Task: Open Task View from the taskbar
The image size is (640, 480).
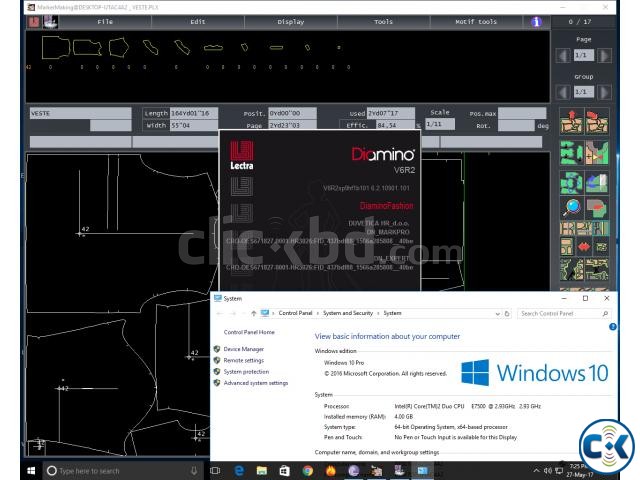Action: pos(215,471)
